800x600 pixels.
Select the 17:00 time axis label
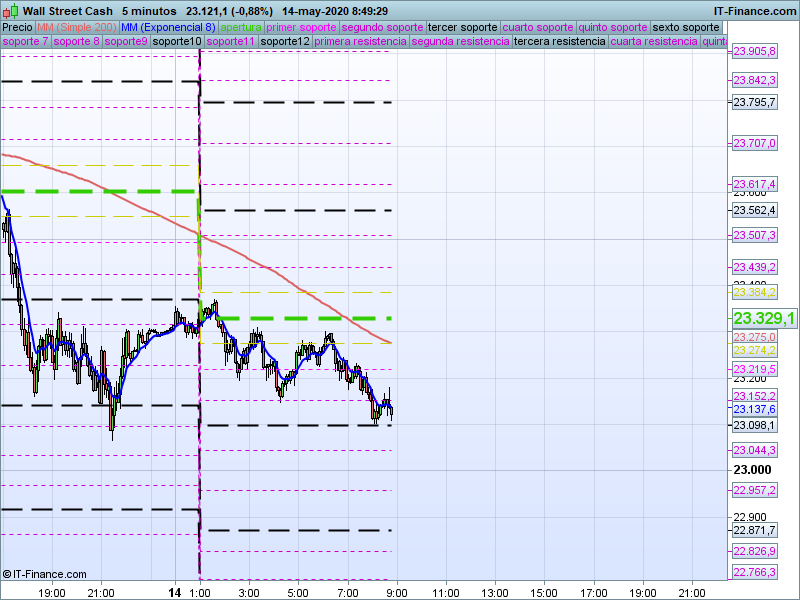click(x=594, y=593)
